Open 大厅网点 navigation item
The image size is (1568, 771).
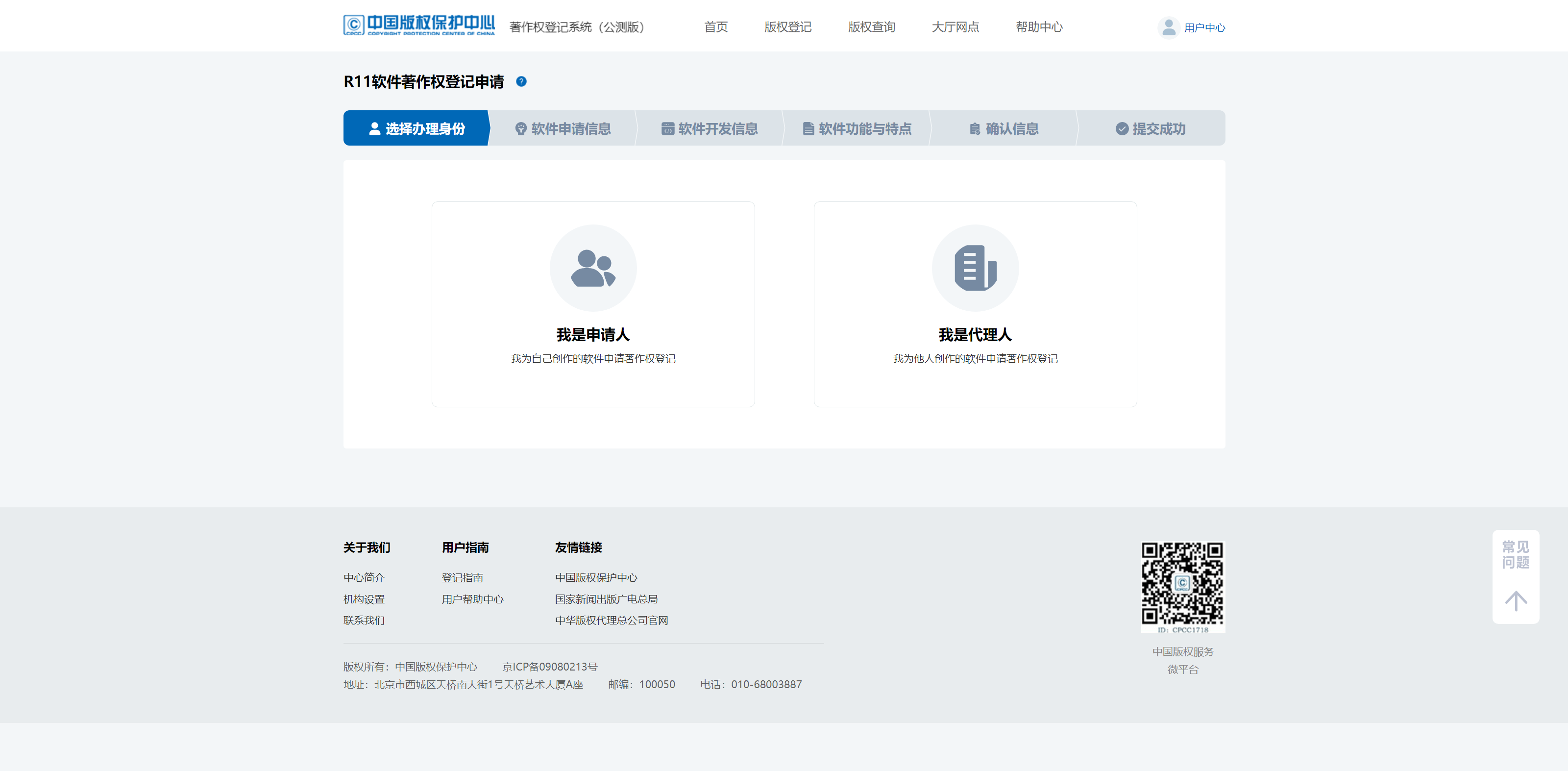point(955,27)
